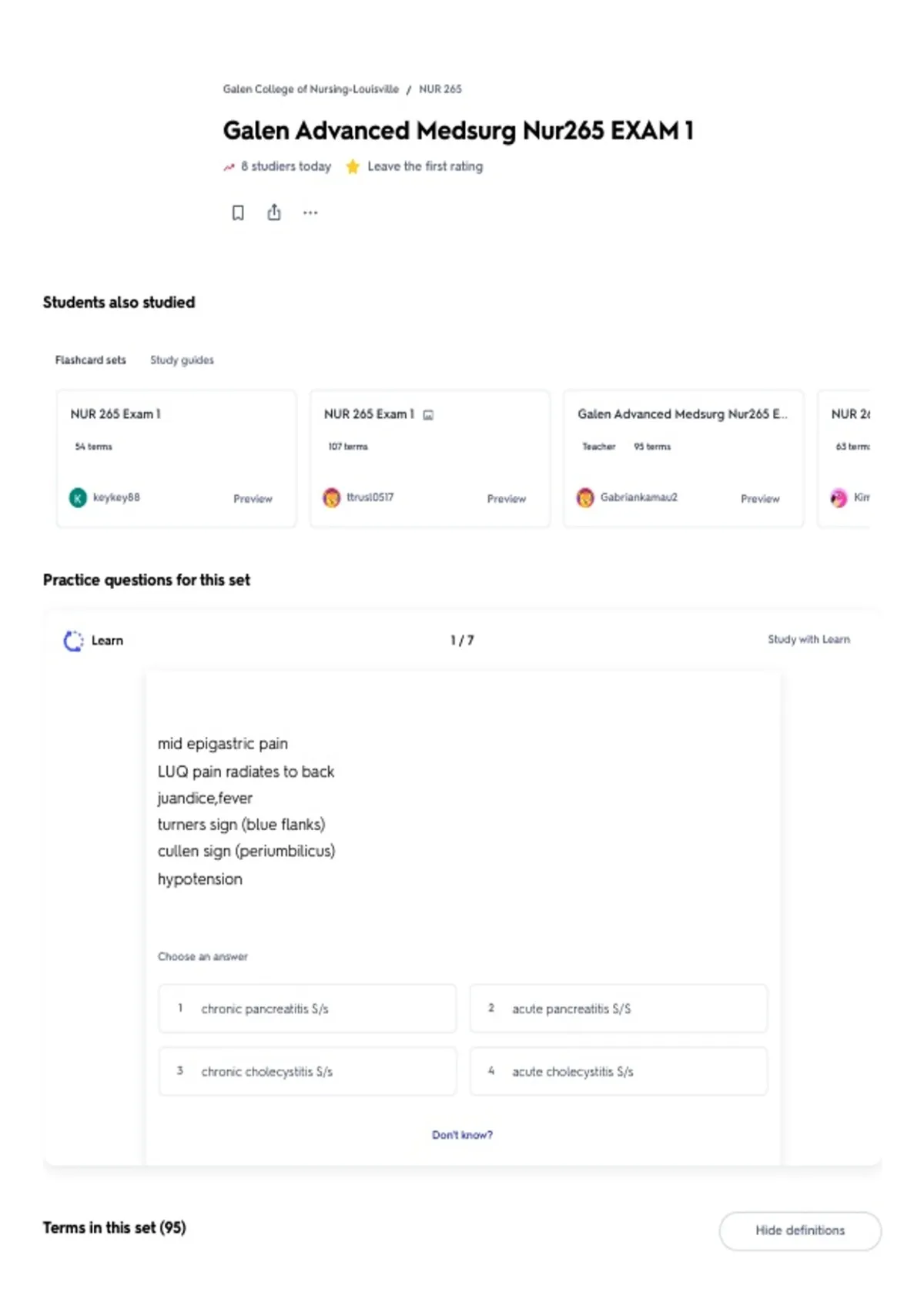Image resolution: width=924 pixels, height=1309 pixels.
Task: Click the bookmark save icon
Action: click(x=238, y=213)
